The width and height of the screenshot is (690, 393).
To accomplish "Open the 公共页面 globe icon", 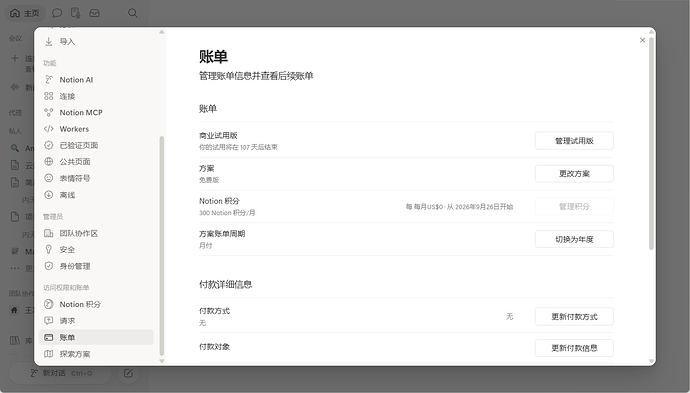I will tap(49, 162).
